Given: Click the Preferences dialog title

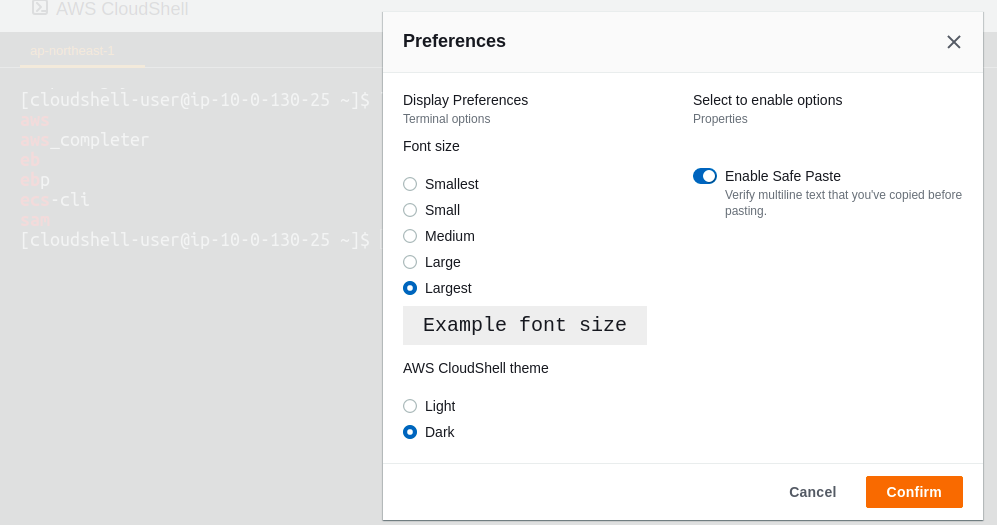Looking at the screenshot, I should 454,41.
